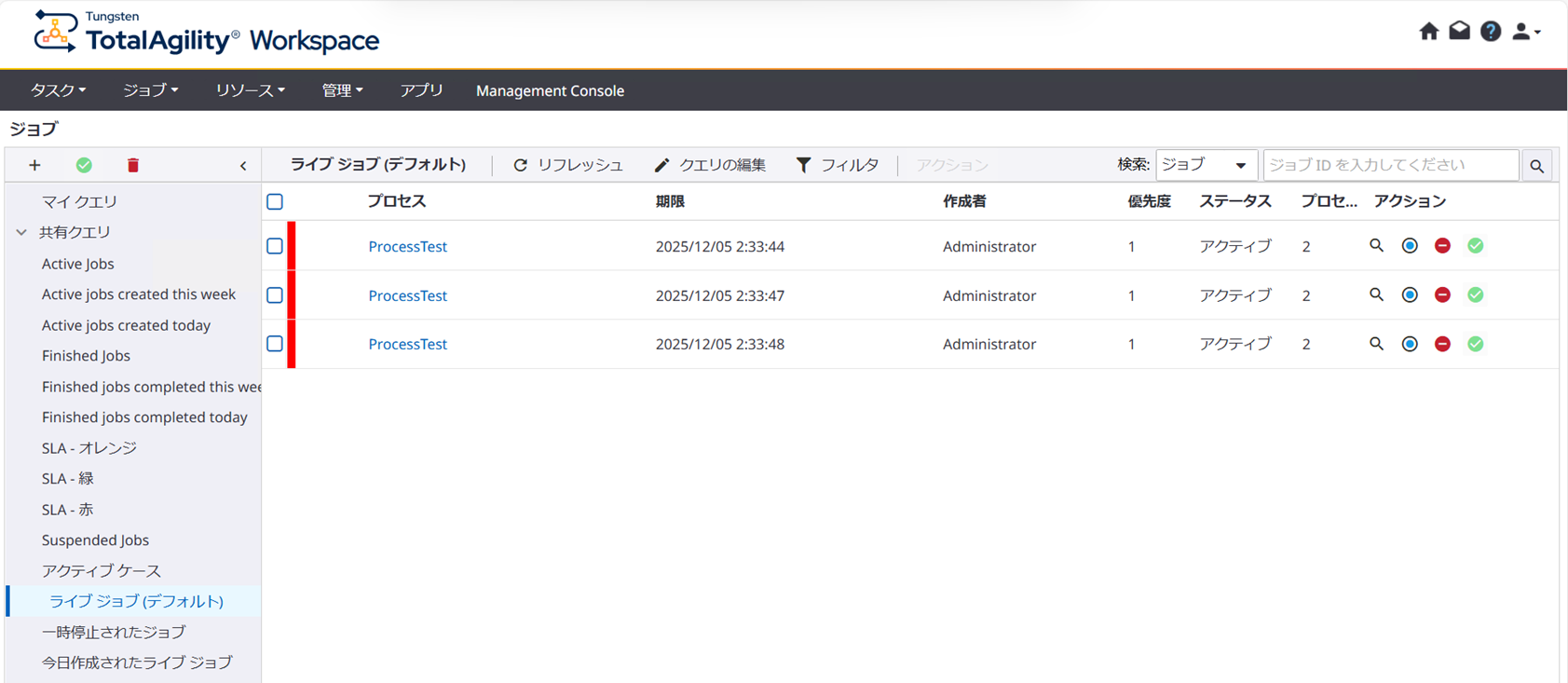Click red minus action on 2:33:48 job

tap(1442, 344)
